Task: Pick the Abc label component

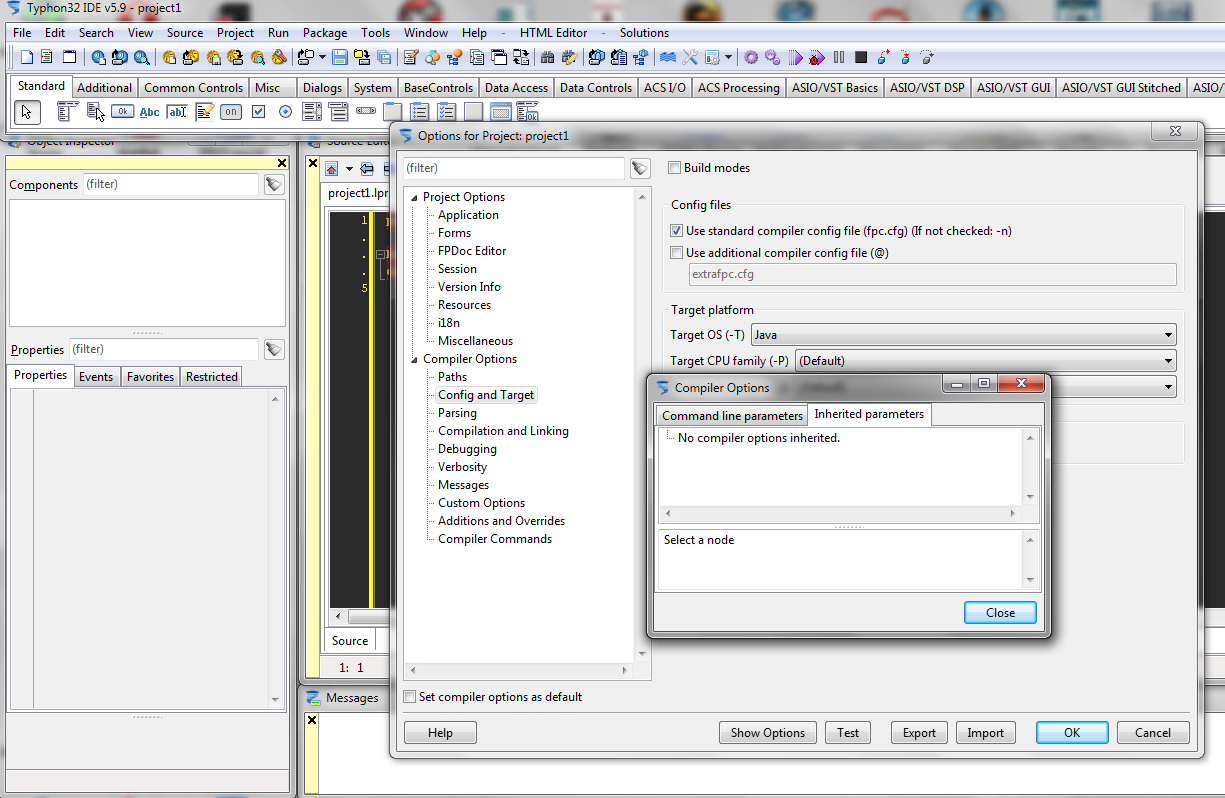Action: point(149,111)
